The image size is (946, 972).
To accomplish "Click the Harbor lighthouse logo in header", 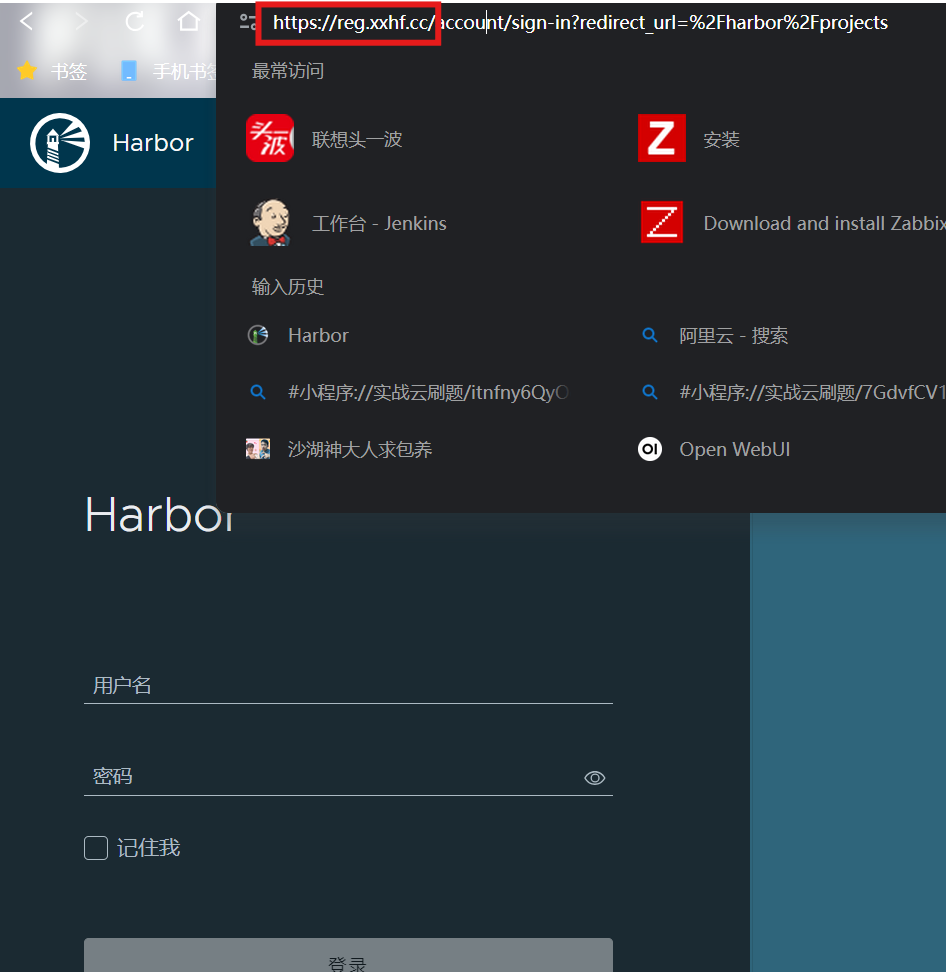I will click(60, 143).
